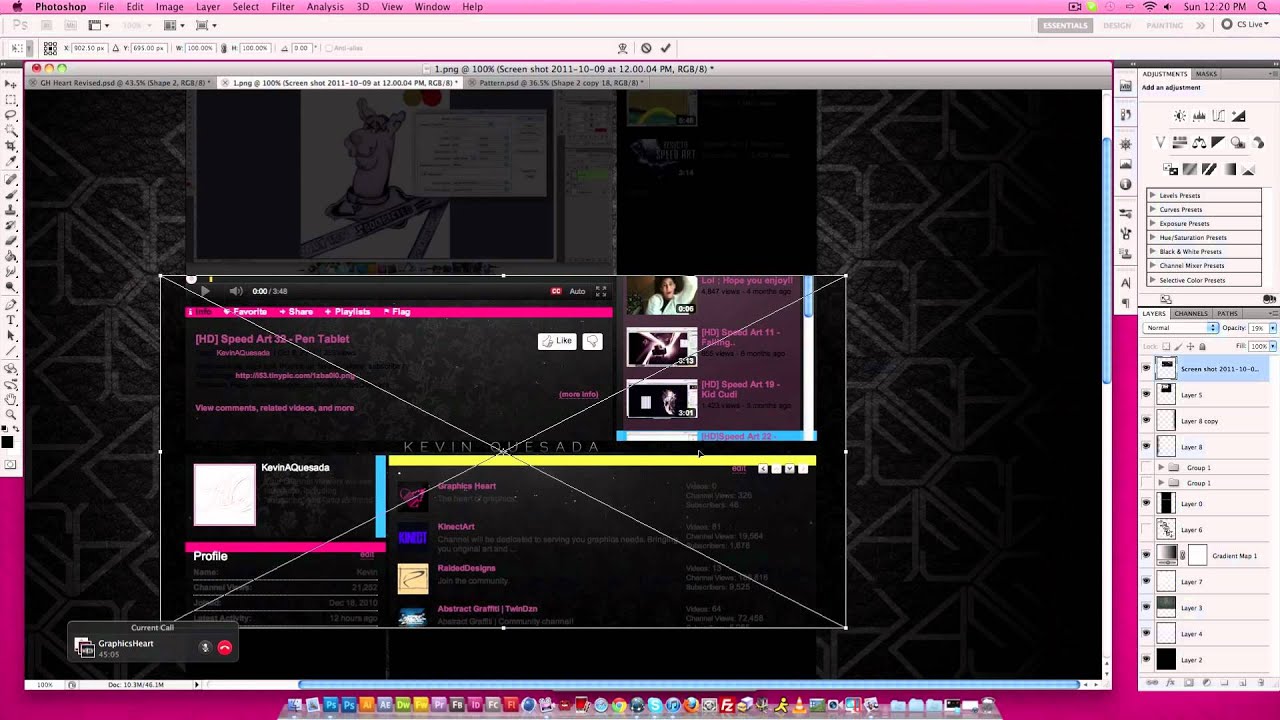This screenshot has width=1280, height=720.
Task: Toggle visibility of Layer 3
Action: click(1146, 607)
